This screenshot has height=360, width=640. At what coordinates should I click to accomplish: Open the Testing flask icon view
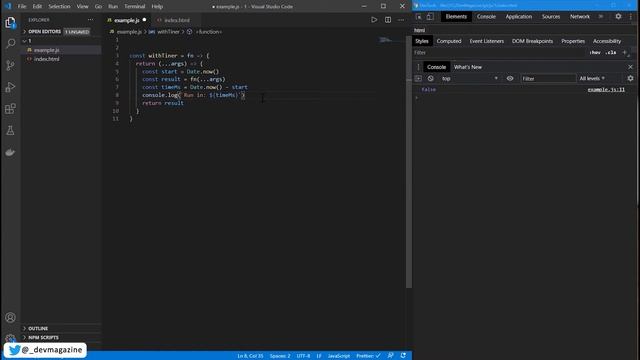pos(10,131)
